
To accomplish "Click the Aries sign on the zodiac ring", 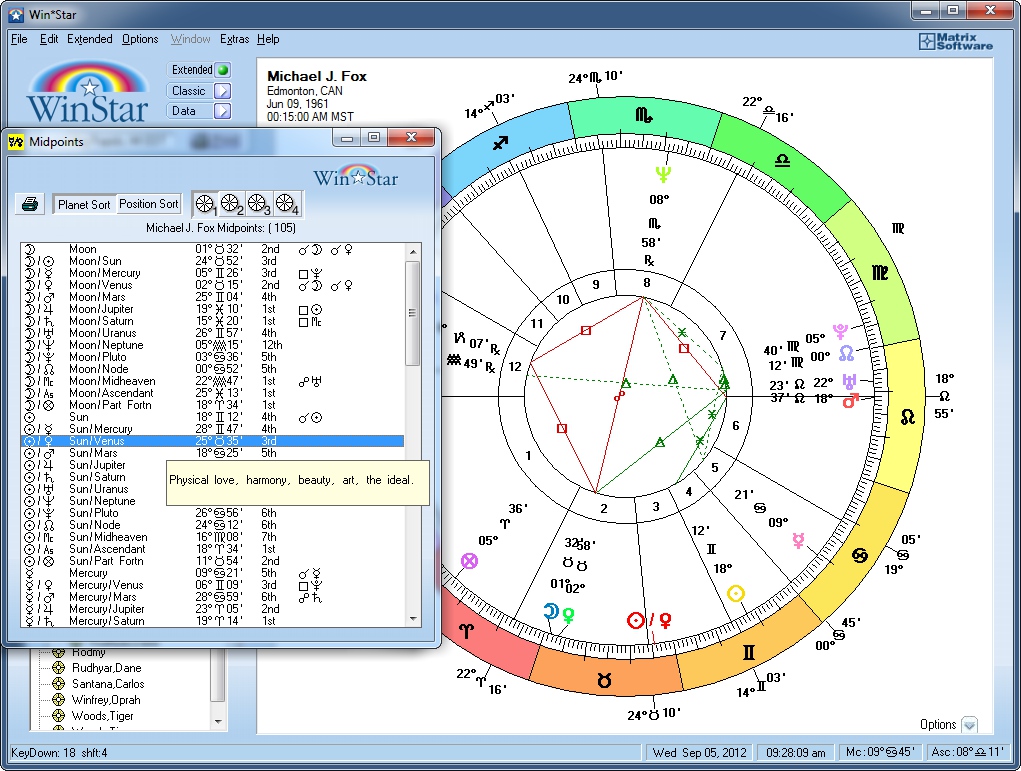I will click(x=466, y=630).
